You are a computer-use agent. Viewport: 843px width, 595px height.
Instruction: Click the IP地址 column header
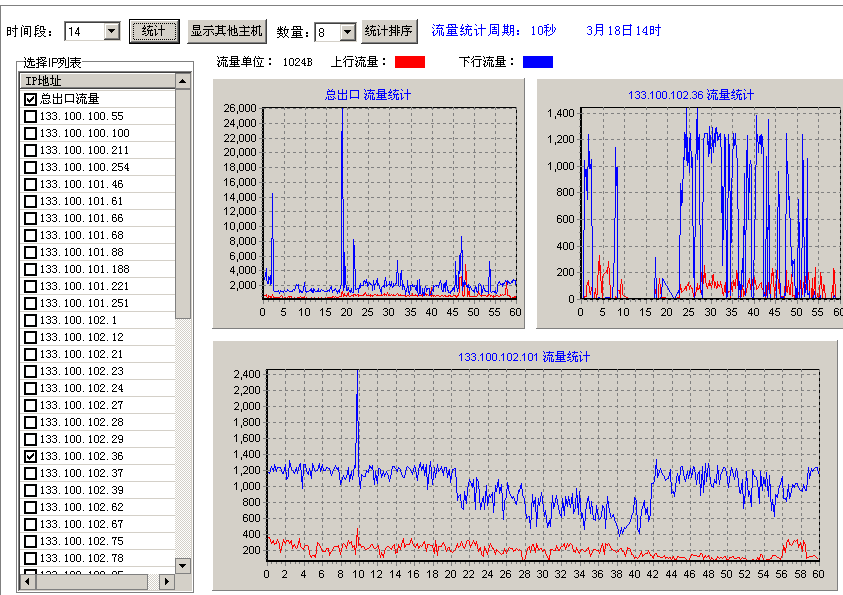pos(97,81)
